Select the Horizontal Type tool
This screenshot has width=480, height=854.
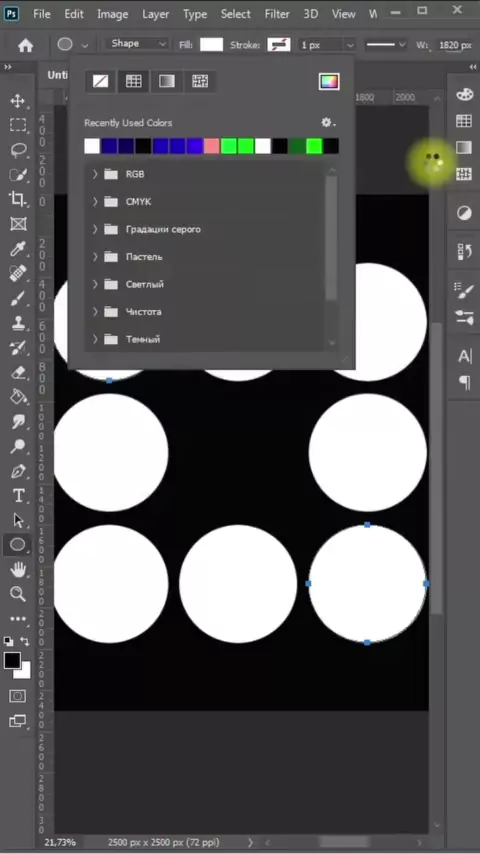17,496
